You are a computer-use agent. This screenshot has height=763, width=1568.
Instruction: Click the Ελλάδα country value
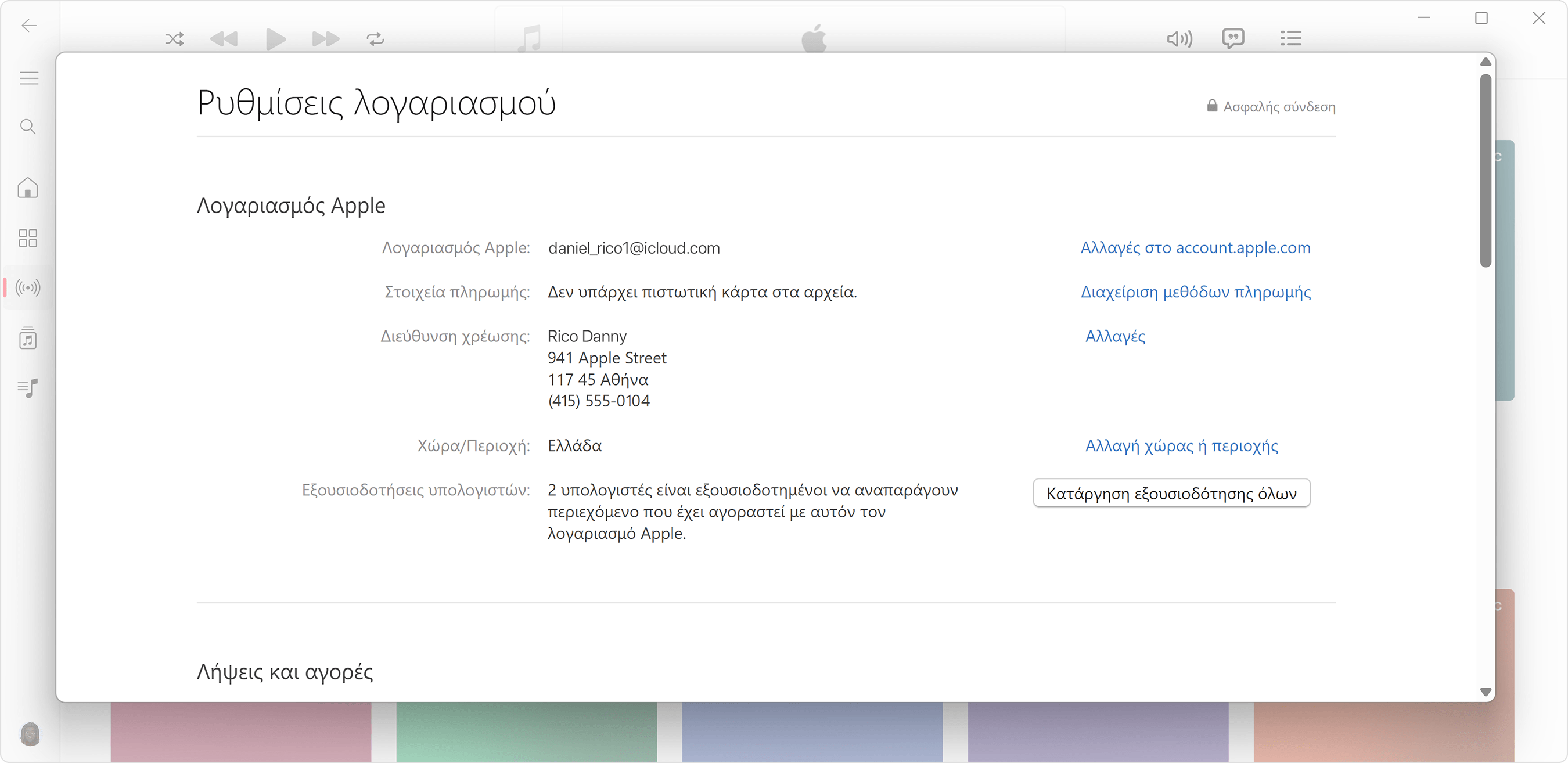point(574,446)
